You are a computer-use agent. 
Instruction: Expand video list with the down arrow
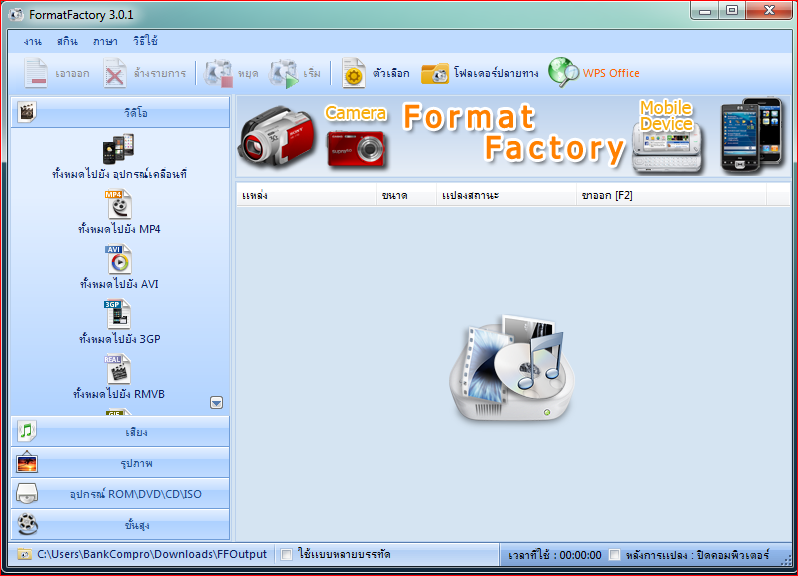pos(216,403)
